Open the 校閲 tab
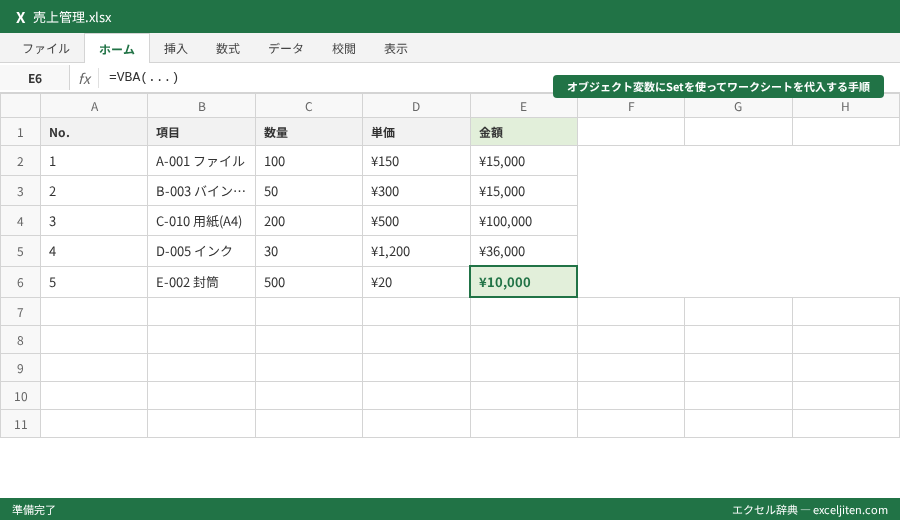The width and height of the screenshot is (900, 520). pos(344,48)
